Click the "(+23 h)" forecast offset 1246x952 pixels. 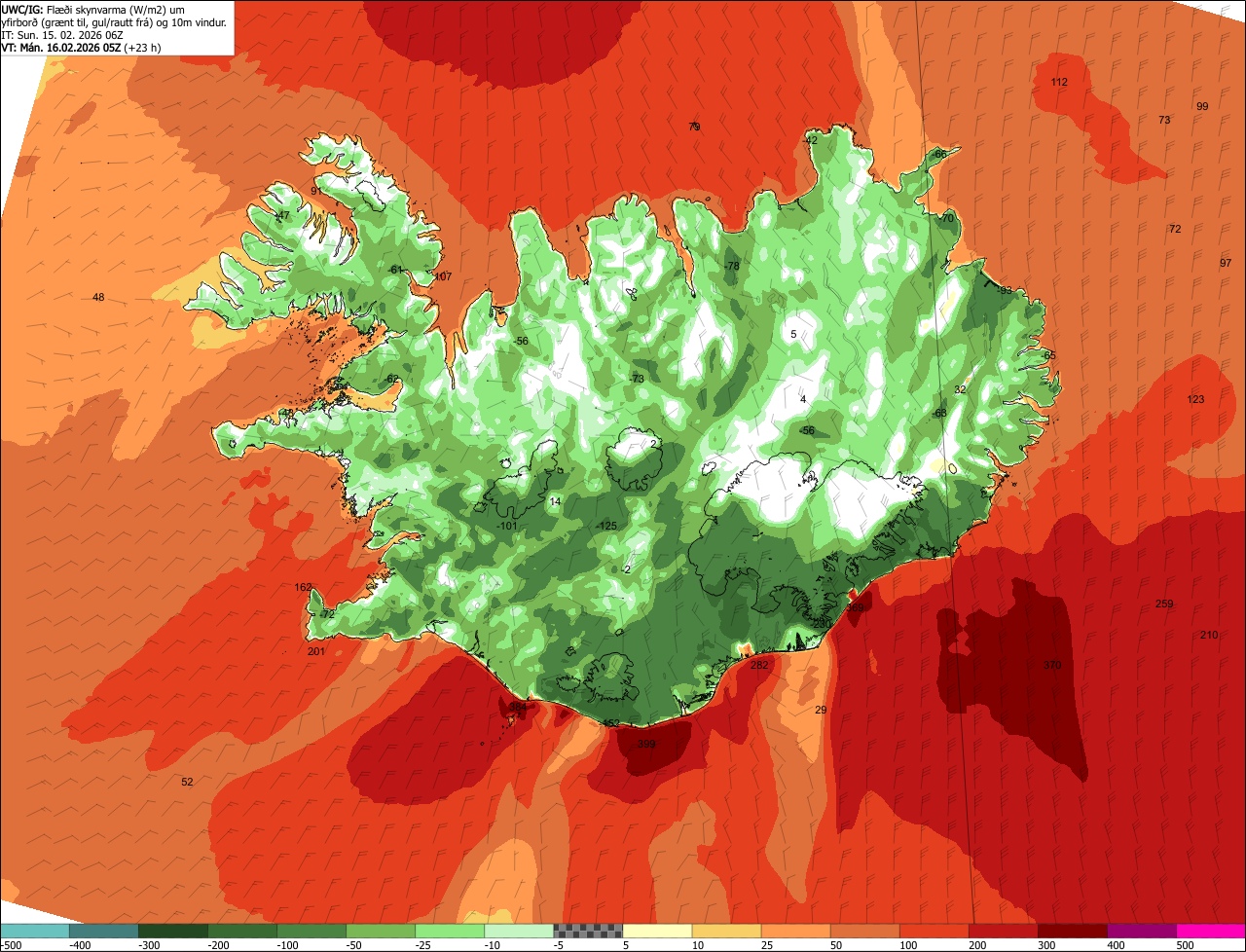(x=142, y=47)
